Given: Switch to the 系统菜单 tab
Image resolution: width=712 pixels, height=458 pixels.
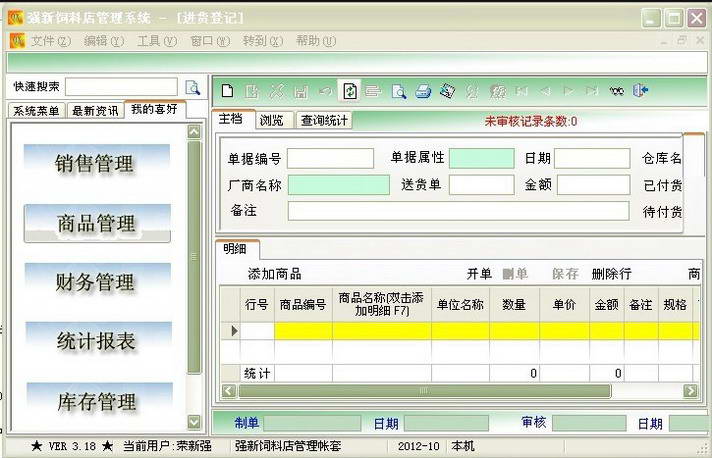Looking at the screenshot, I should click(x=36, y=111).
